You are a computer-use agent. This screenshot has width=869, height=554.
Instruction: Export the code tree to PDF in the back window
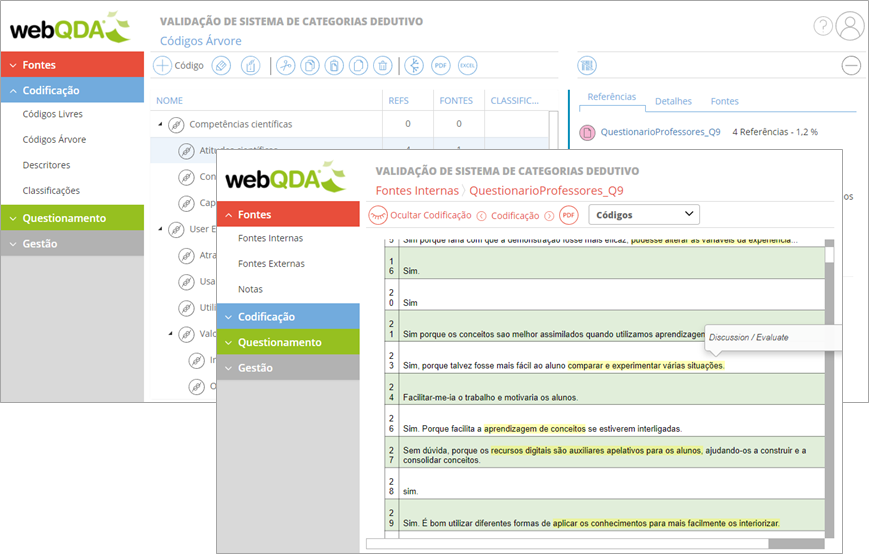441,65
